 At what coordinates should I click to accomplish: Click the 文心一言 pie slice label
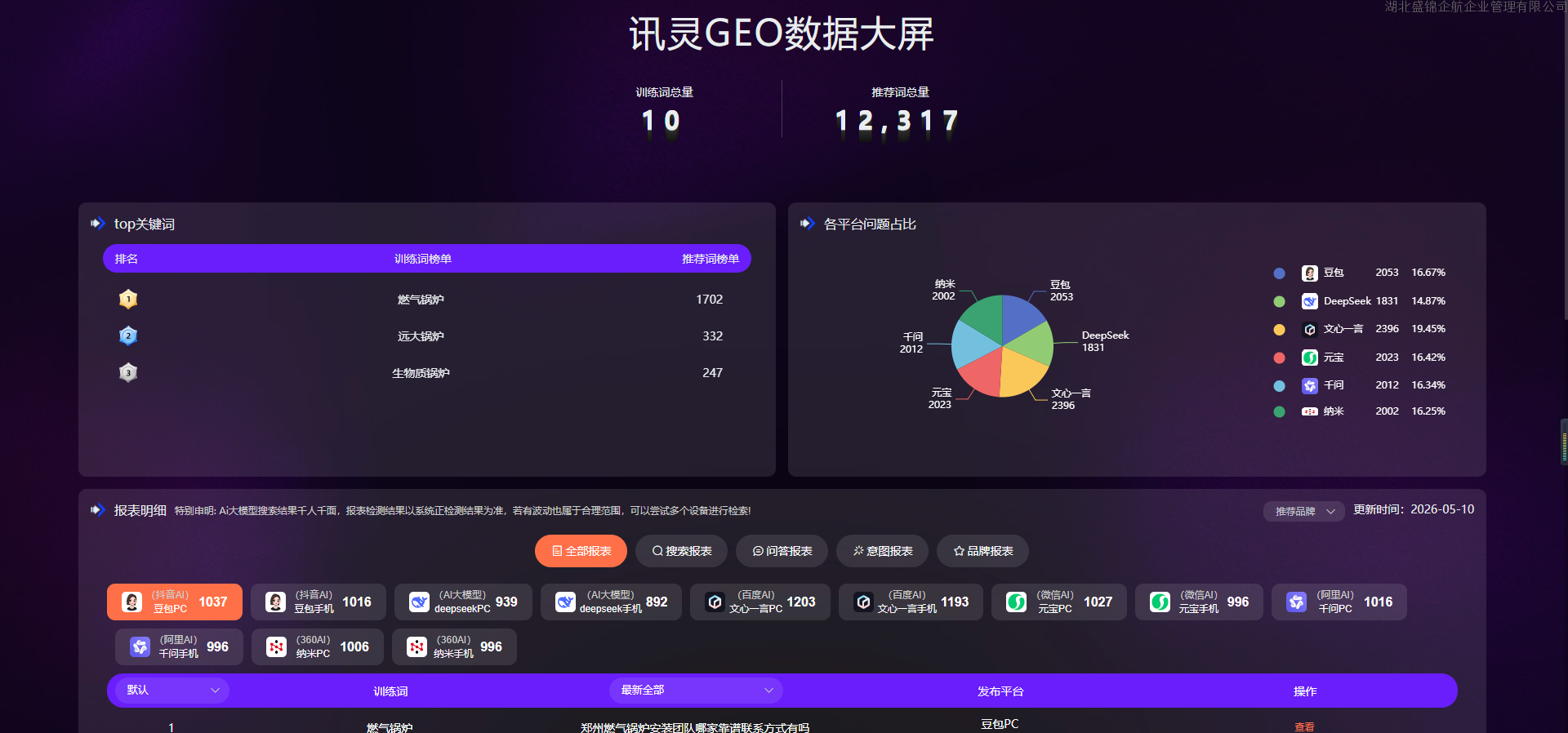1071,399
